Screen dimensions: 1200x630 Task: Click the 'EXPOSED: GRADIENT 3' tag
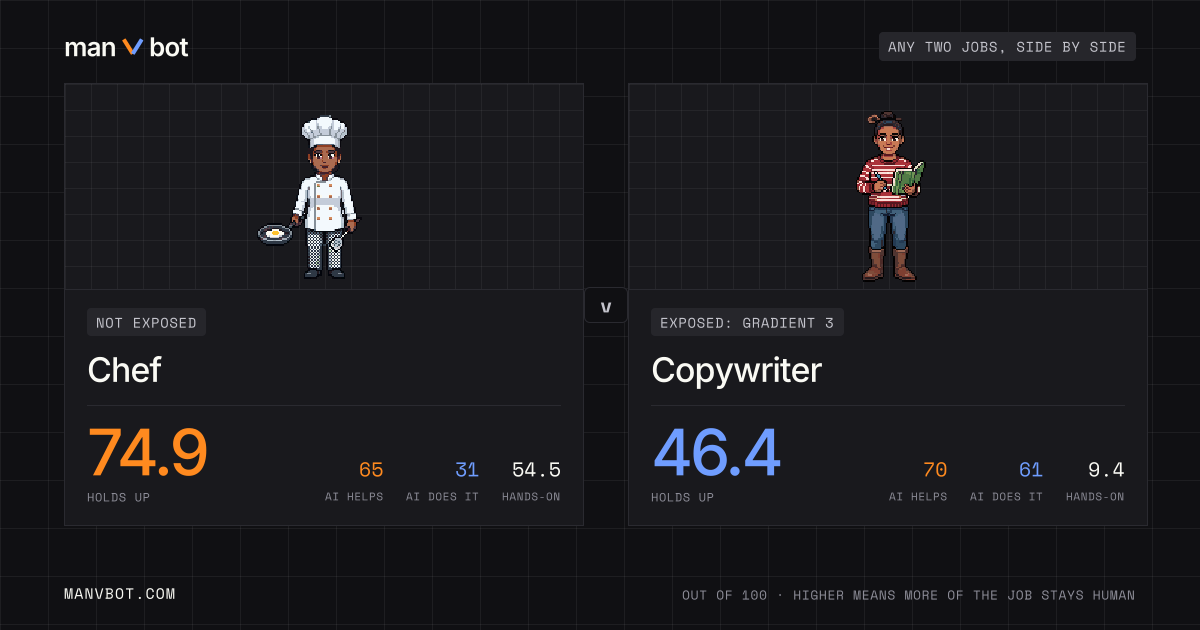[748, 322]
